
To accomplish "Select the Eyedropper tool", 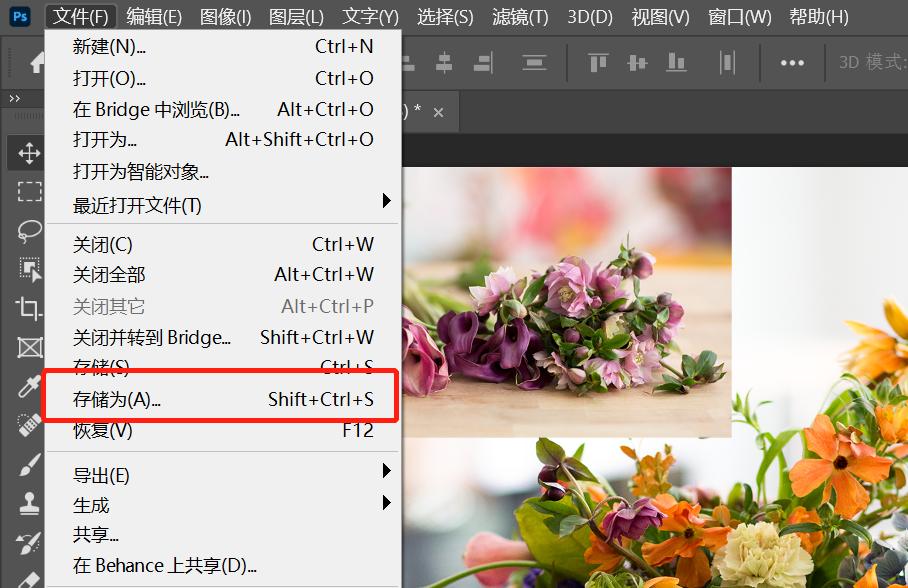I will point(27,385).
